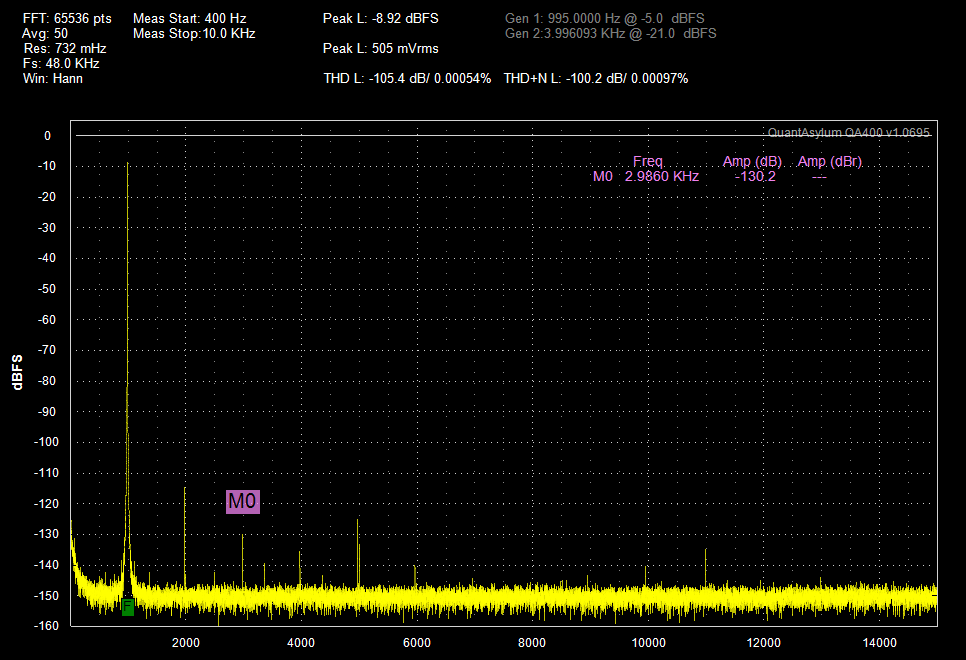Image resolution: width=966 pixels, height=660 pixels.
Task: Click the Meas Stop: 10.0 KHz text
Action: click(x=194, y=34)
